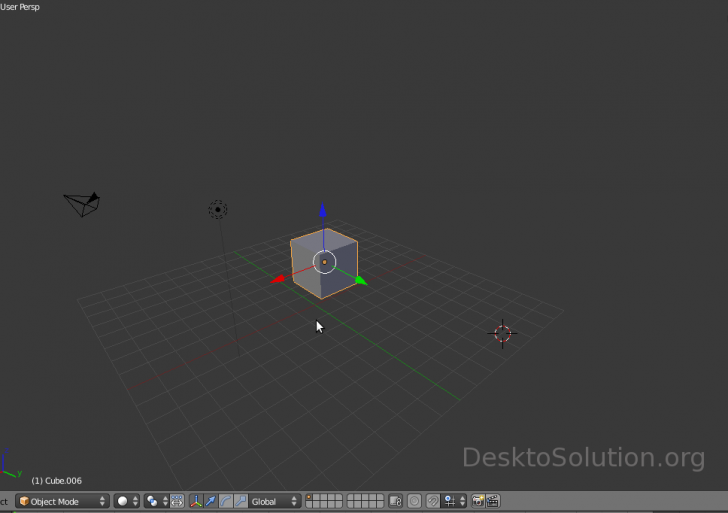Click the OpenGL render animation clapper icon

click(493, 501)
